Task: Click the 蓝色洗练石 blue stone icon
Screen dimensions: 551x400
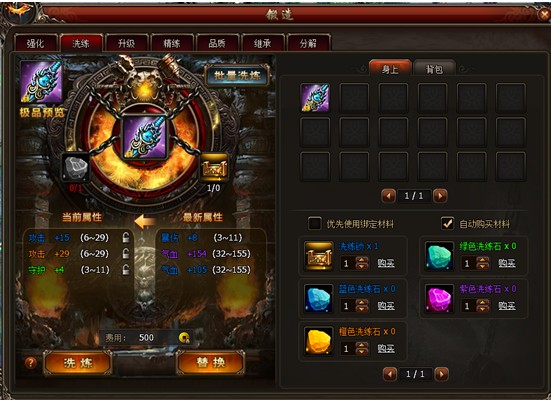Action: click(318, 298)
